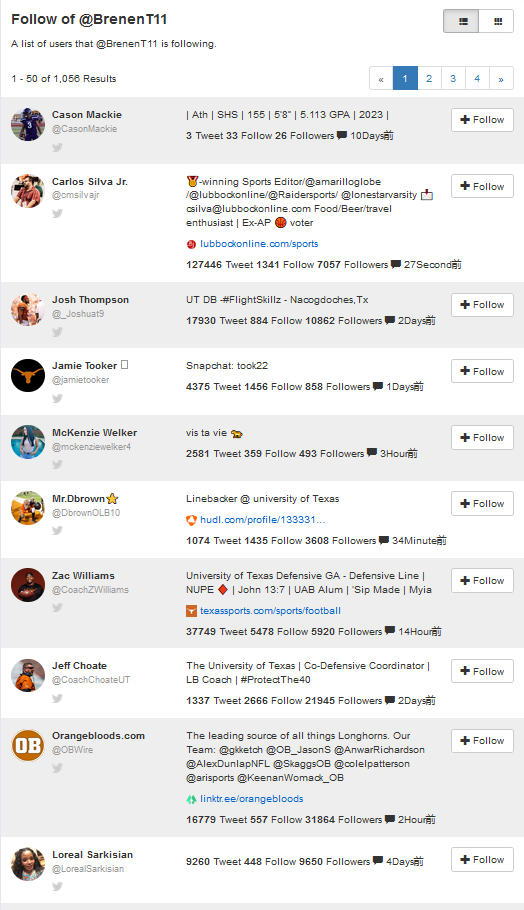Switch to grid view layout
This screenshot has width=524, height=910.
(x=497, y=21)
